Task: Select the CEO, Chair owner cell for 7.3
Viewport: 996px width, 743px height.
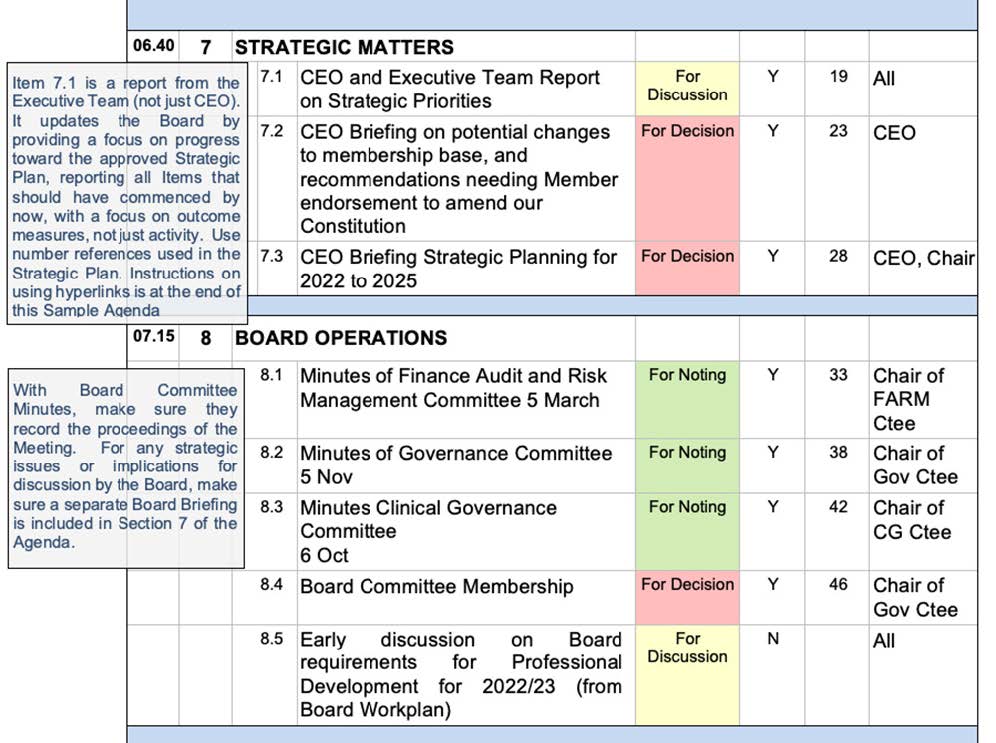Action: [x=920, y=258]
